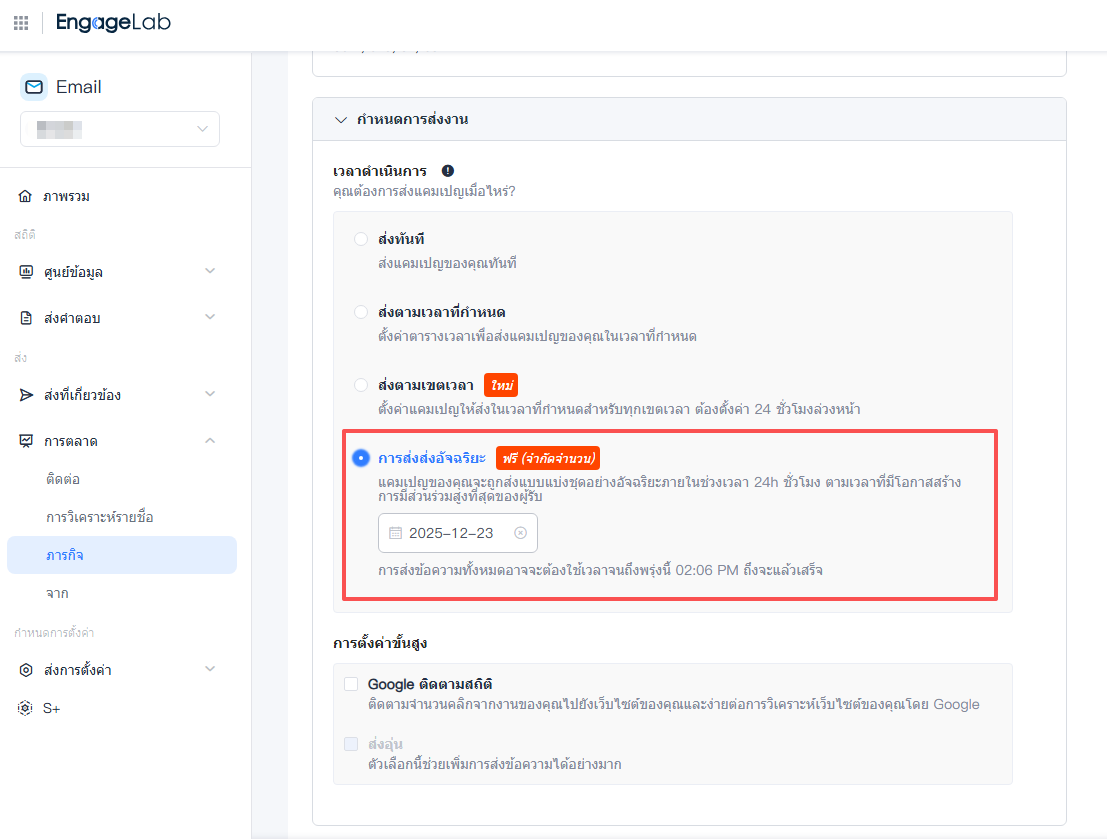The height and width of the screenshot is (839, 1107).
Task: Select ส่งตามเวลาที่กำหนด radio option
Action: (361, 312)
